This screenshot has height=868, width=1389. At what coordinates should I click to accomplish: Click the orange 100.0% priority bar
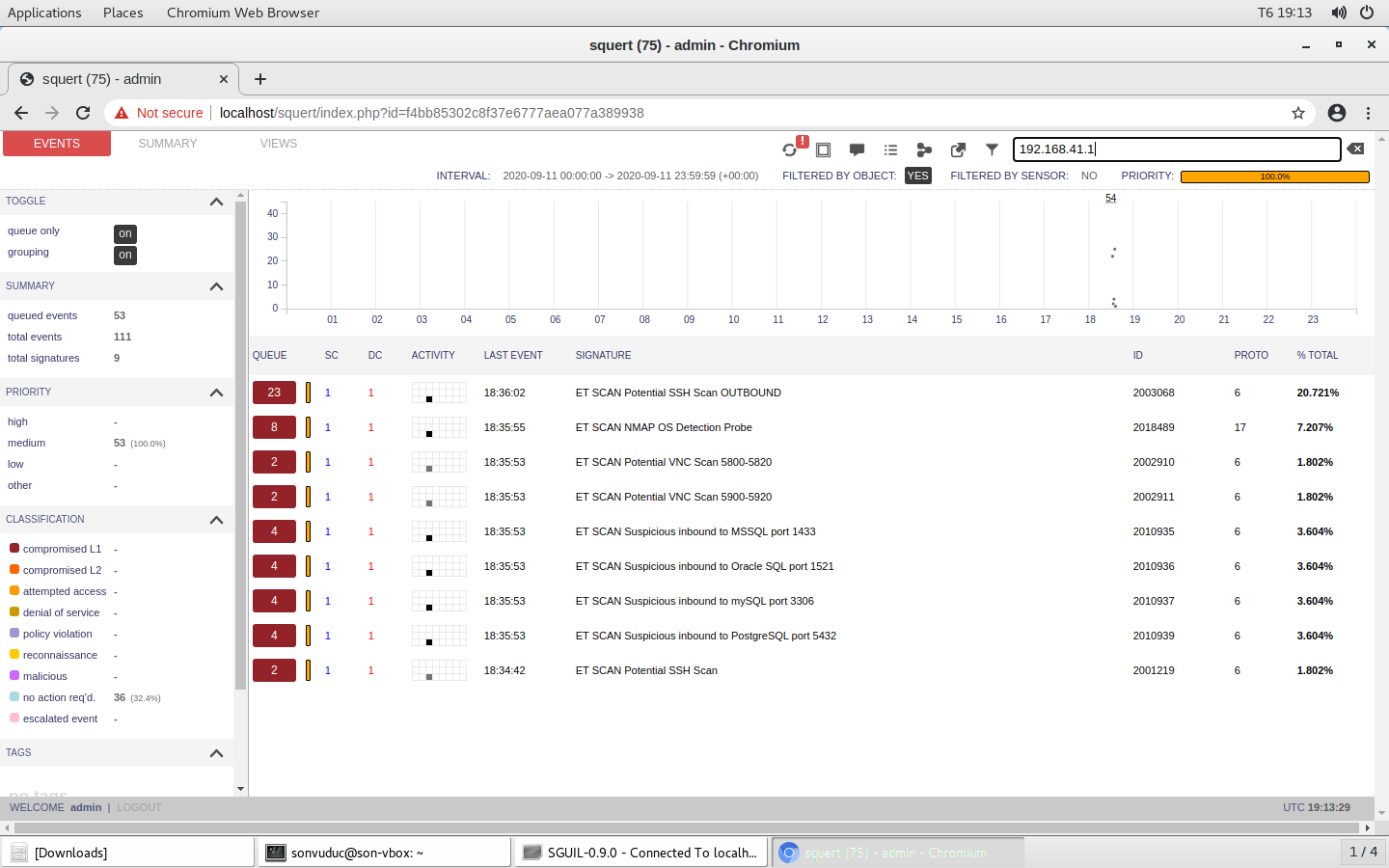point(1274,176)
